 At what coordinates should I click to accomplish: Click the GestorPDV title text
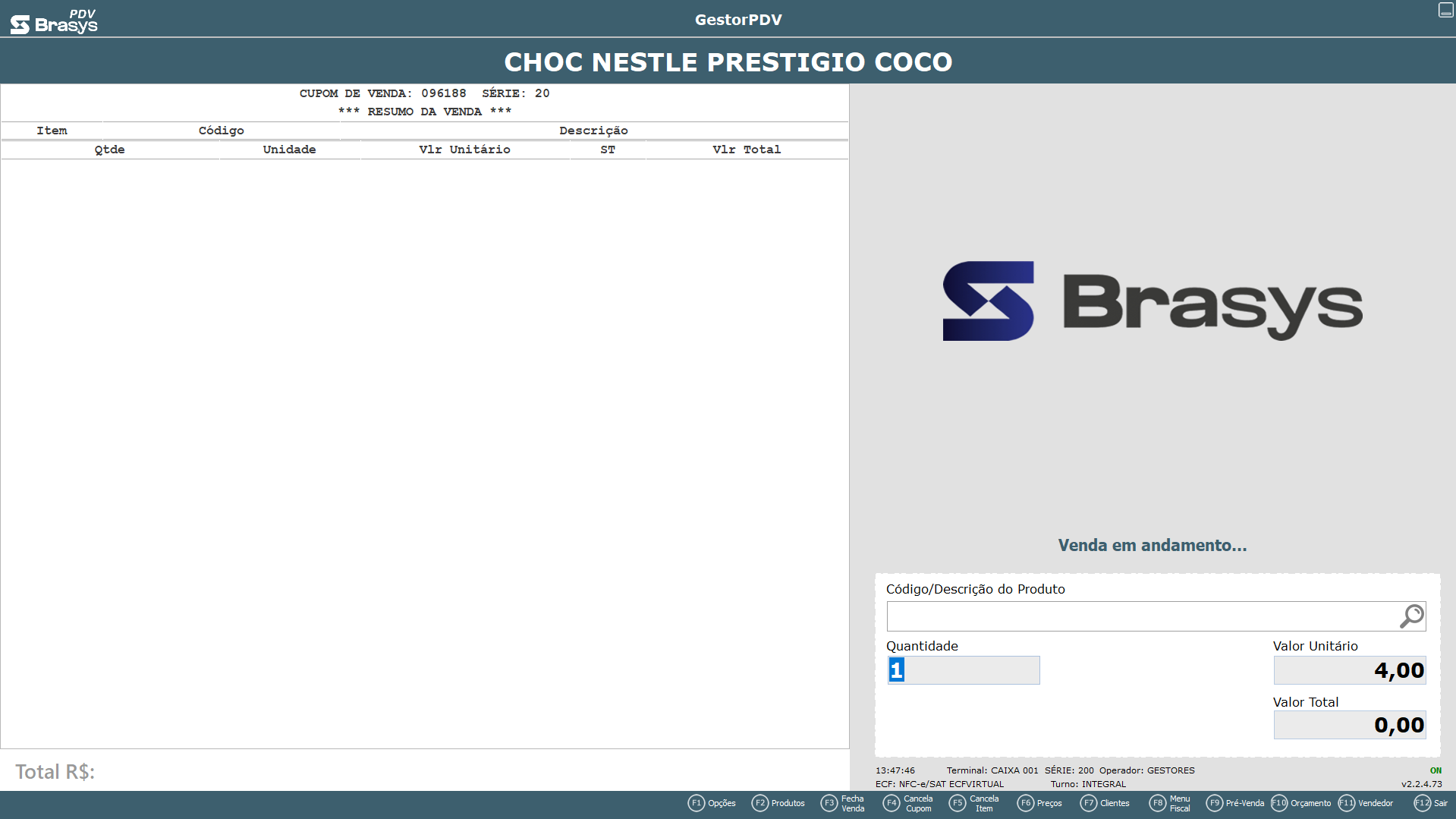pos(738,20)
